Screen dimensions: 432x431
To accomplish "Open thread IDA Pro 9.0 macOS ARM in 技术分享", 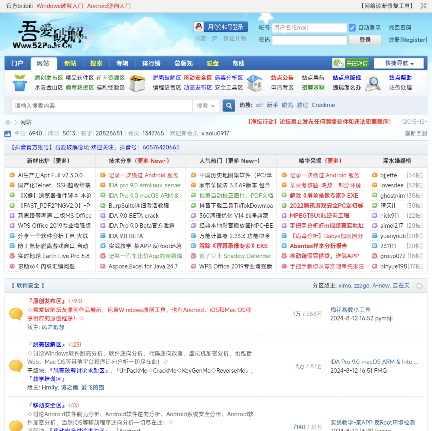I will coord(145,196).
